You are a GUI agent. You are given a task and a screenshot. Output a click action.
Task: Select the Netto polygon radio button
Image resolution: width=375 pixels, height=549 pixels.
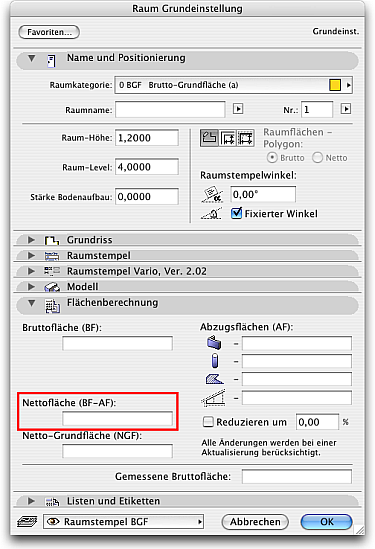pos(317,158)
